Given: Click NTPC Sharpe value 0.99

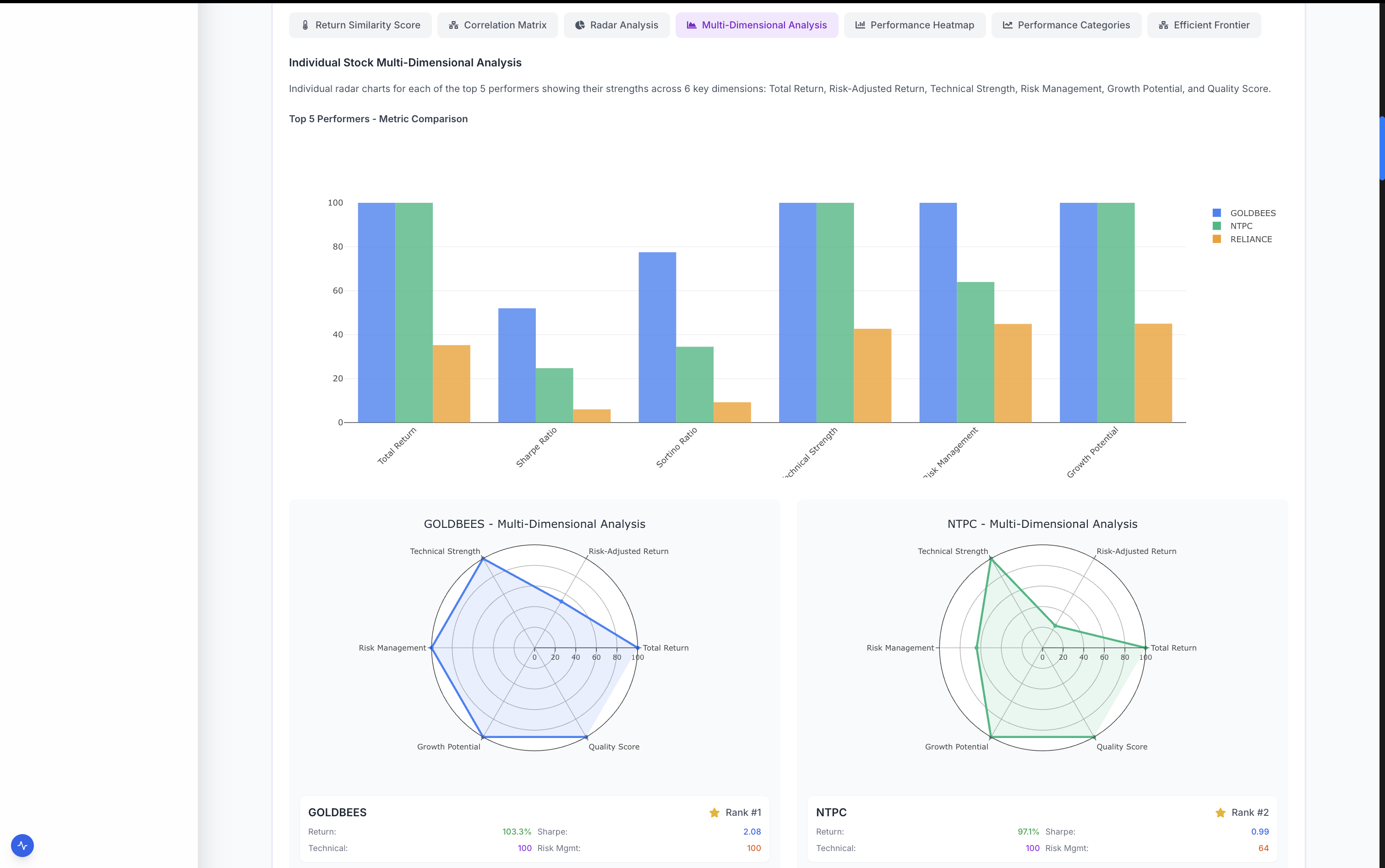Looking at the screenshot, I should pyautogui.click(x=1260, y=832).
